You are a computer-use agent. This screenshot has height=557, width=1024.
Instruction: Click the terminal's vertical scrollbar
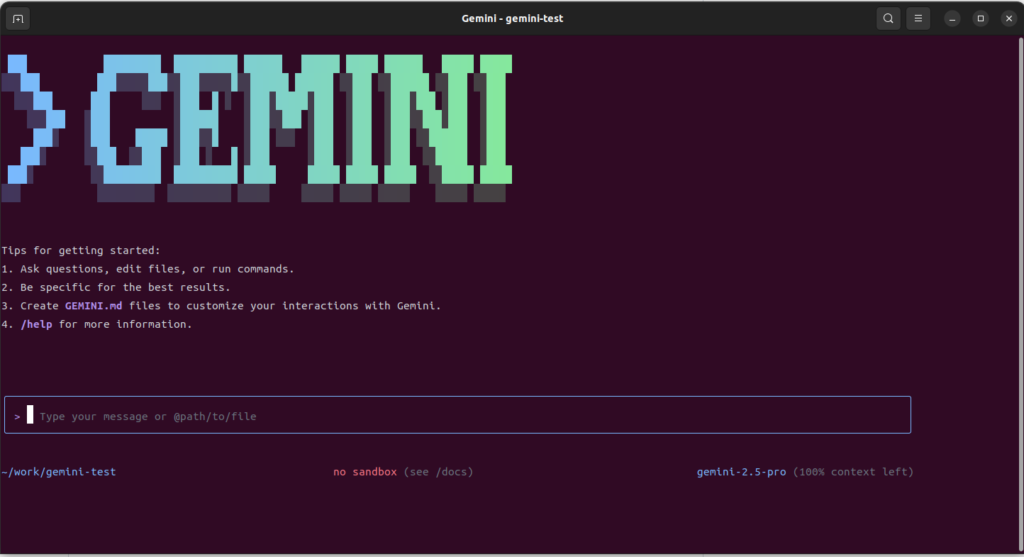pyautogui.click(x=1020, y=294)
